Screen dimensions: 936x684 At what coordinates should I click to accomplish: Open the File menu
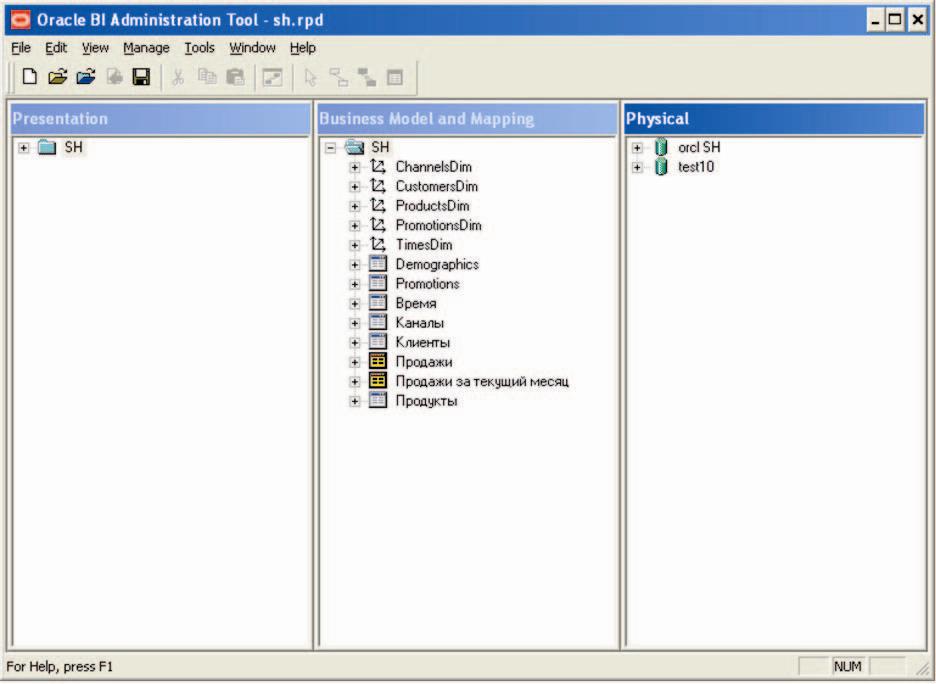point(21,48)
